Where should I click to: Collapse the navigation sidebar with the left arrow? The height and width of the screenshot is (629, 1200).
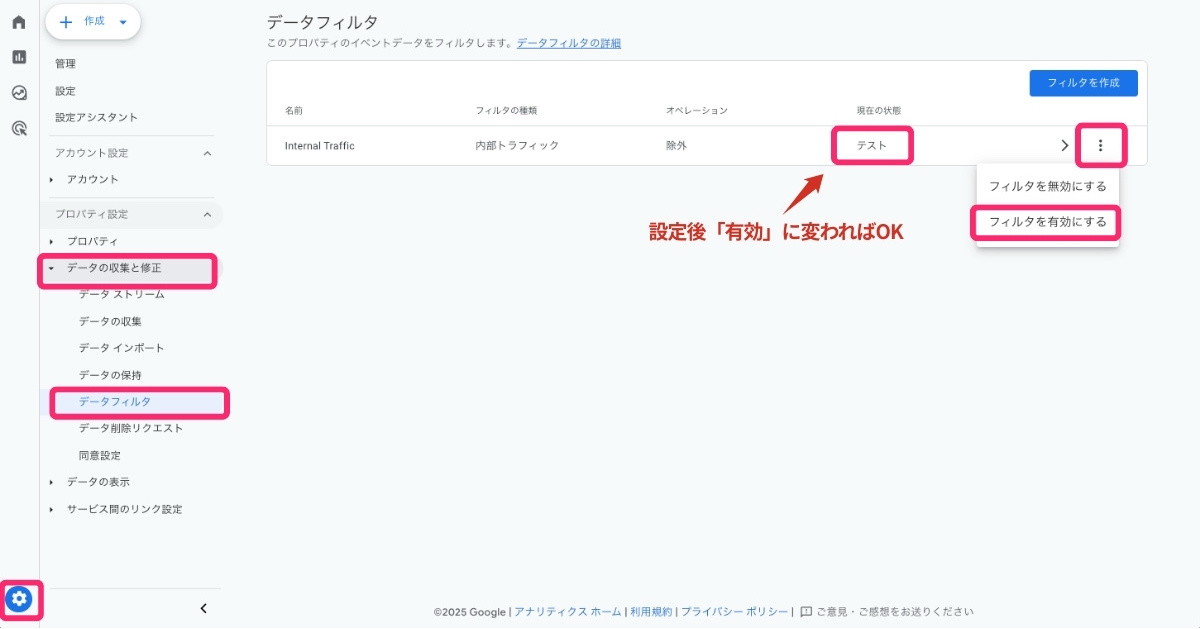pyautogui.click(x=202, y=607)
